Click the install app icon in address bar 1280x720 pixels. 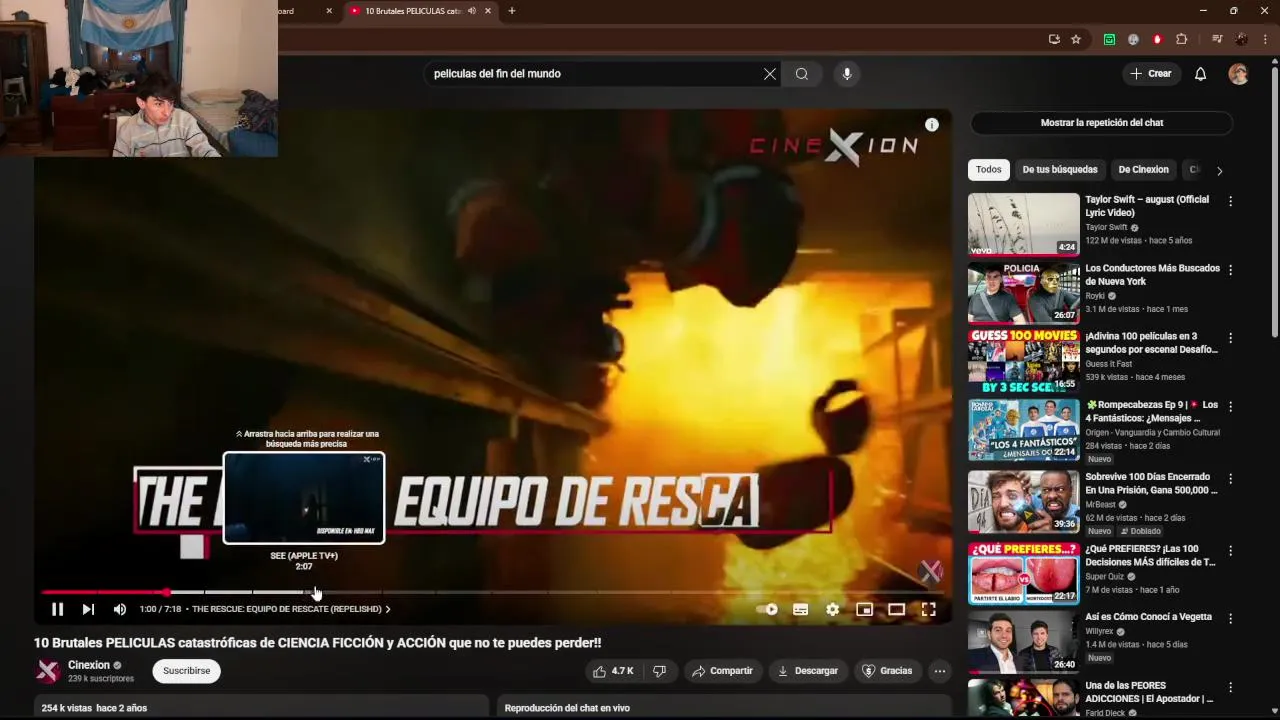1054,39
